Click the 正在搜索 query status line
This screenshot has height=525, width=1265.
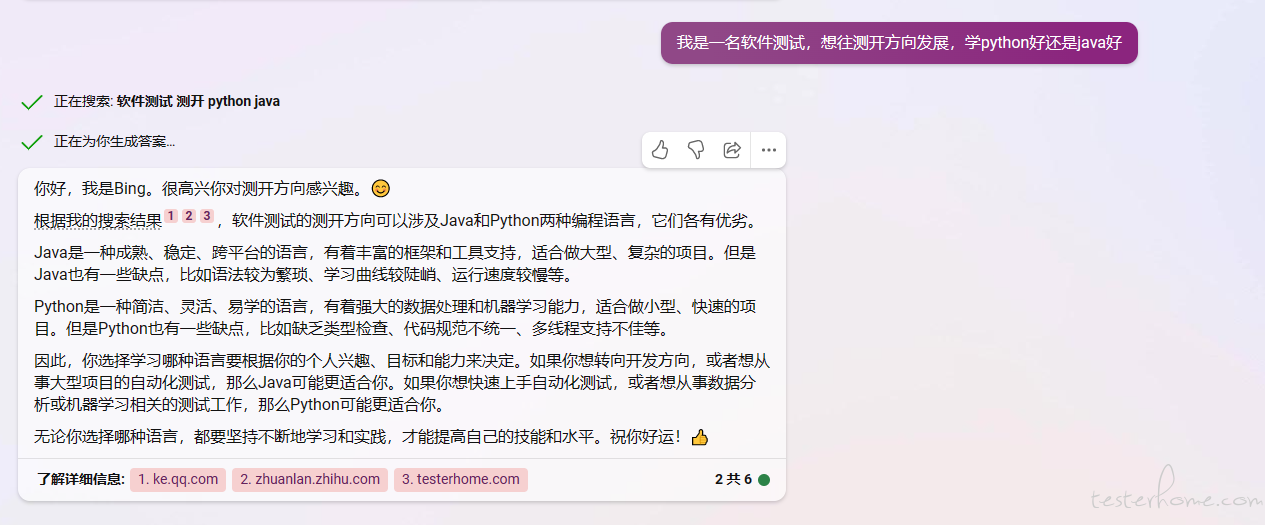click(167, 102)
